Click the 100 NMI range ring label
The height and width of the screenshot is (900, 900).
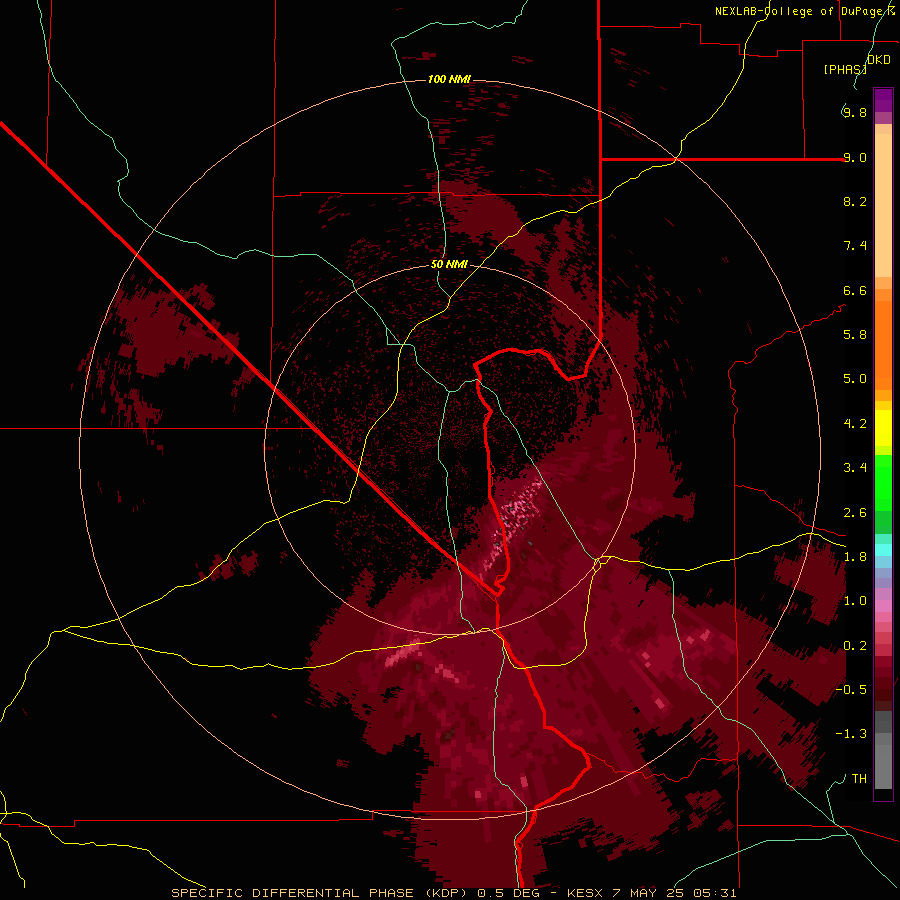[x=449, y=79]
